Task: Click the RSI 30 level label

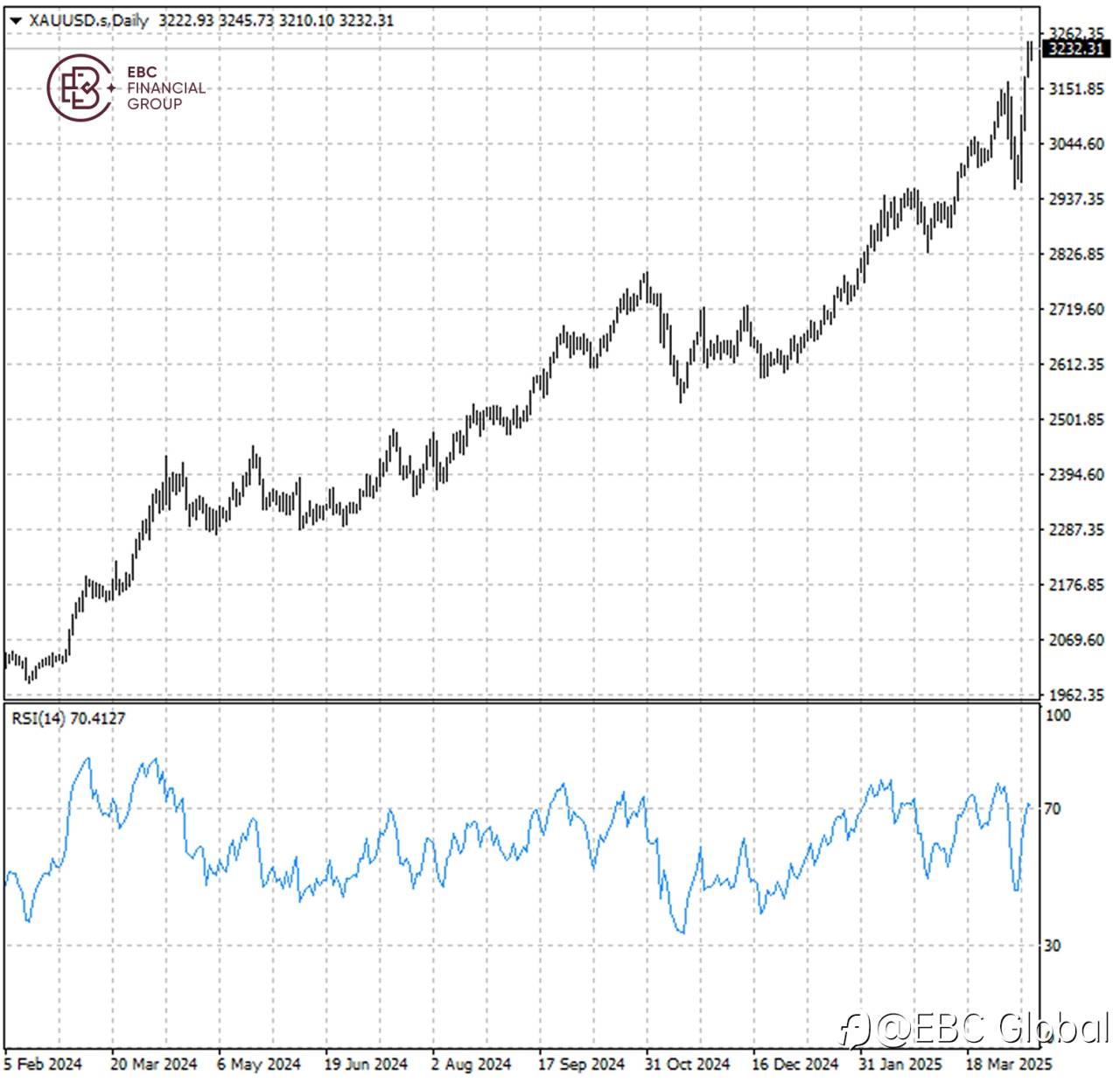Action: tap(1053, 946)
